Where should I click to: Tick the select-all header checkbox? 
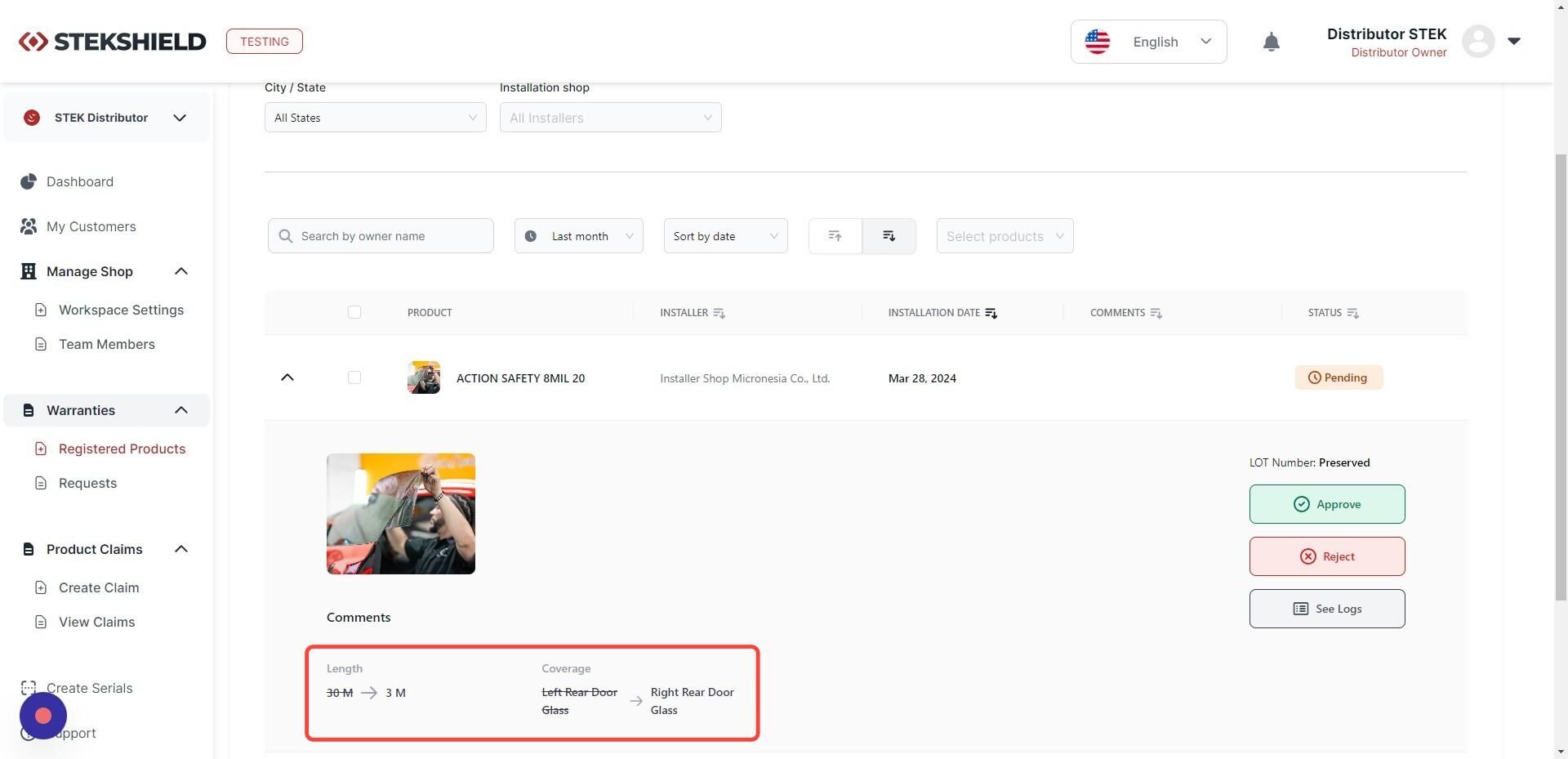tap(354, 312)
